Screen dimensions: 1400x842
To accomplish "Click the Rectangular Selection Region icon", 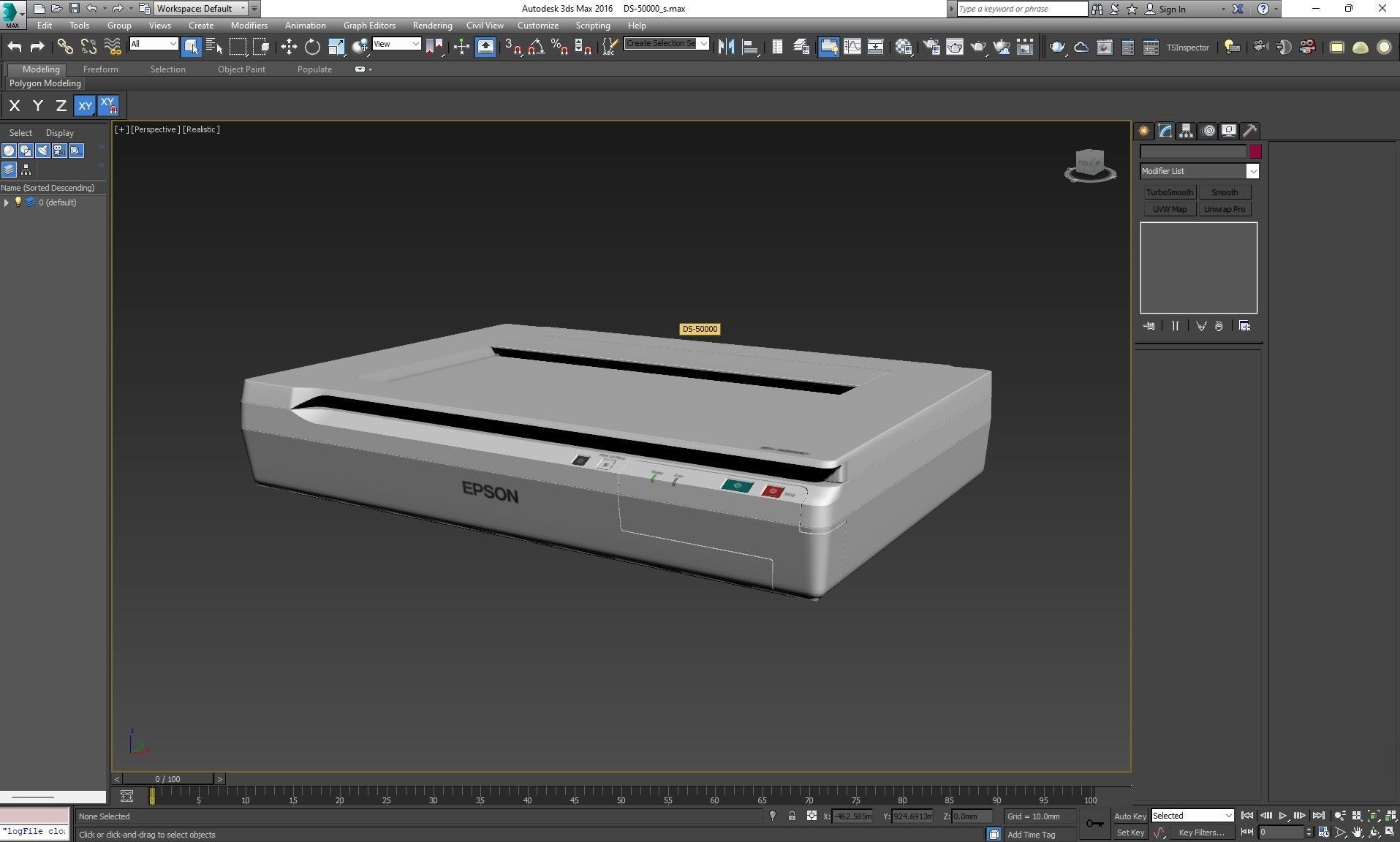I will pyautogui.click(x=238, y=47).
